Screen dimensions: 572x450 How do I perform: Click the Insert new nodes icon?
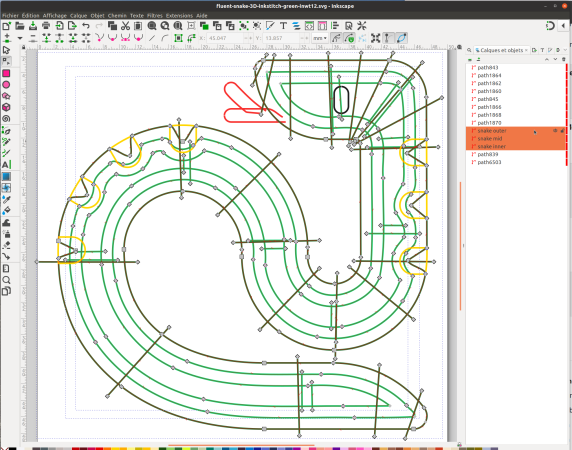(x=7, y=38)
